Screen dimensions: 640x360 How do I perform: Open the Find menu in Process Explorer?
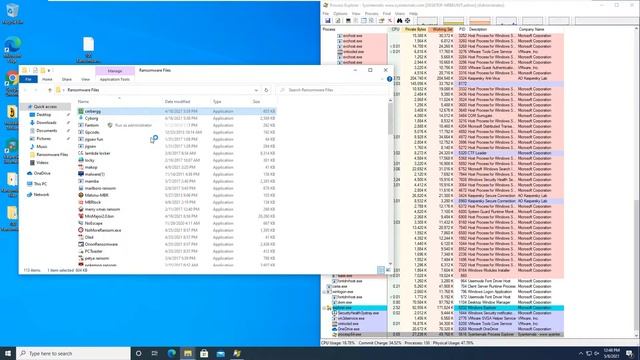[x=387, y=13]
